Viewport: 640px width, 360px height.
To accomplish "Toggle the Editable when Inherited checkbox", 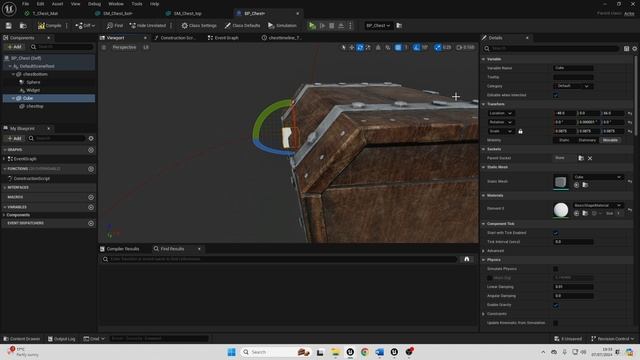I will 556,95.
